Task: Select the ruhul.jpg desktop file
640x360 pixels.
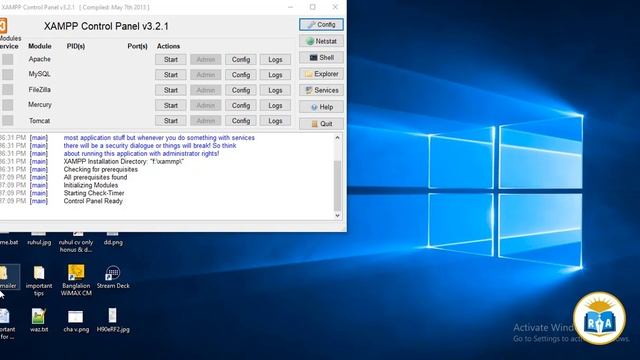Action: pyautogui.click(x=39, y=239)
